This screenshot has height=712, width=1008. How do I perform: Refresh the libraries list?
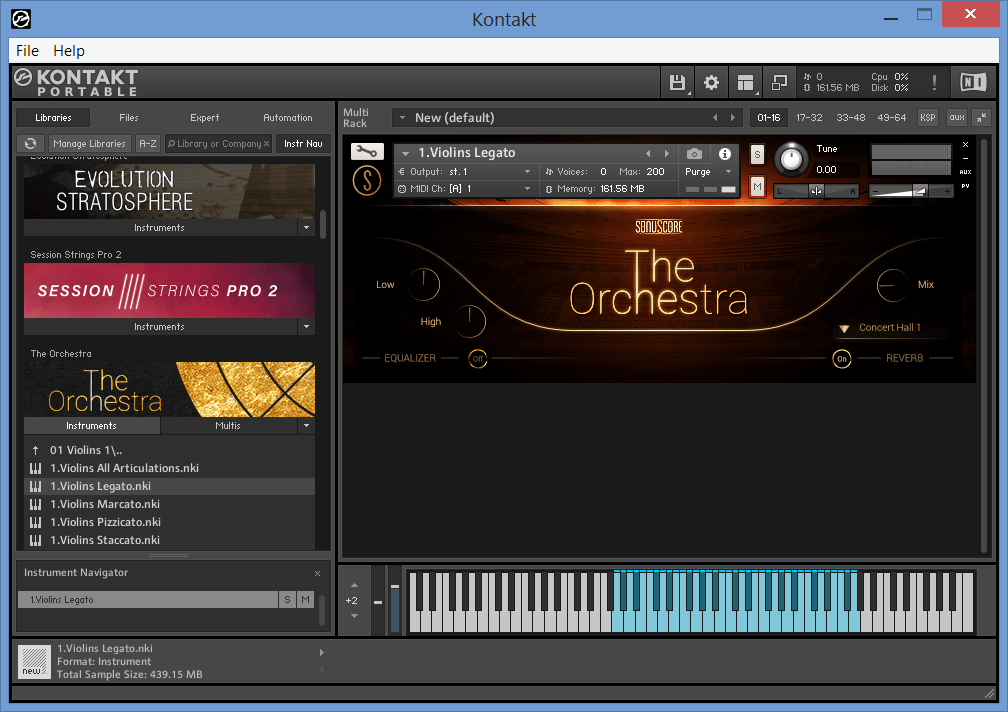click(30, 143)
